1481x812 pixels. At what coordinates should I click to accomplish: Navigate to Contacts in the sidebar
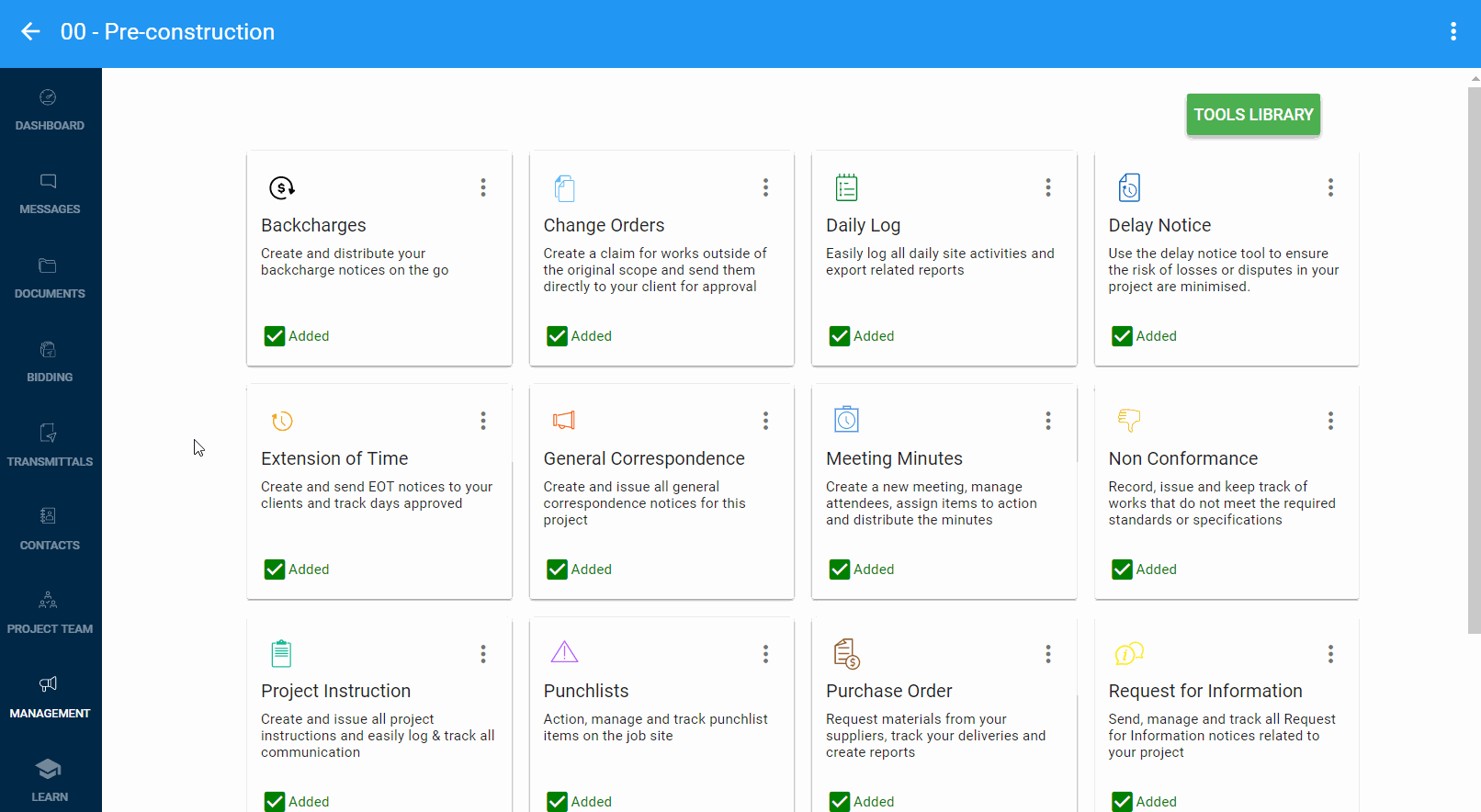click(50, 530)
